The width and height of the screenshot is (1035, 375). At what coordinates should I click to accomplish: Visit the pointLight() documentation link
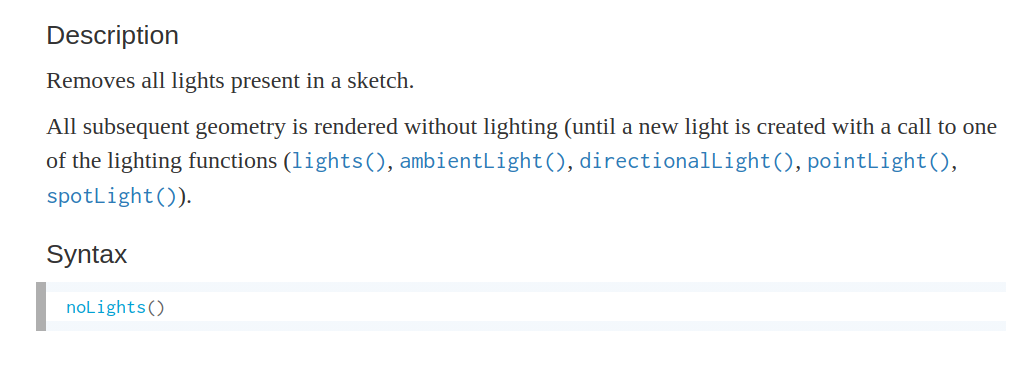click(879, 162)
